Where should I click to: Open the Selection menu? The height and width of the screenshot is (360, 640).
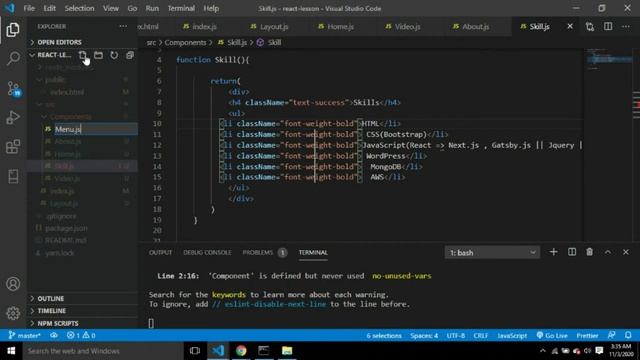(79, 8)
